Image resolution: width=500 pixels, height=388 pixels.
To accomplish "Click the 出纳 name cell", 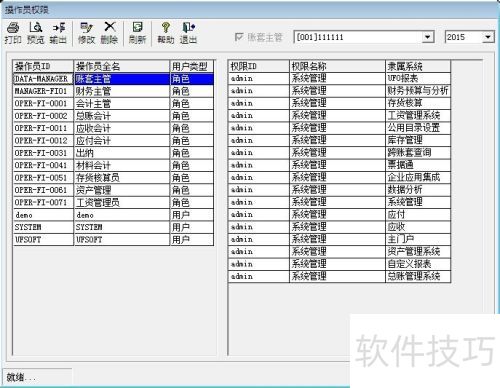I will point(122,153).
